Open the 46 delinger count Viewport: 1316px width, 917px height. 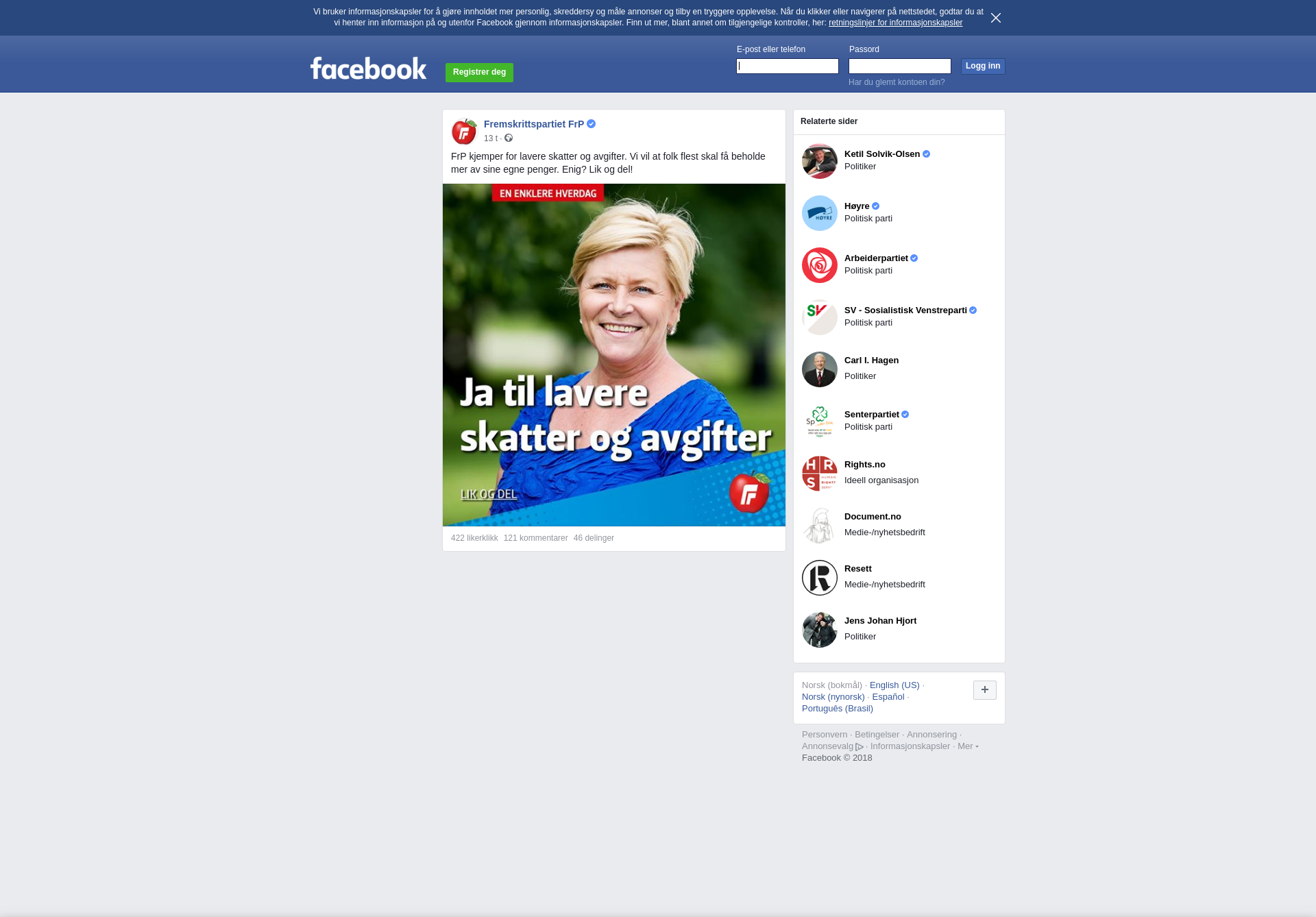594,538
